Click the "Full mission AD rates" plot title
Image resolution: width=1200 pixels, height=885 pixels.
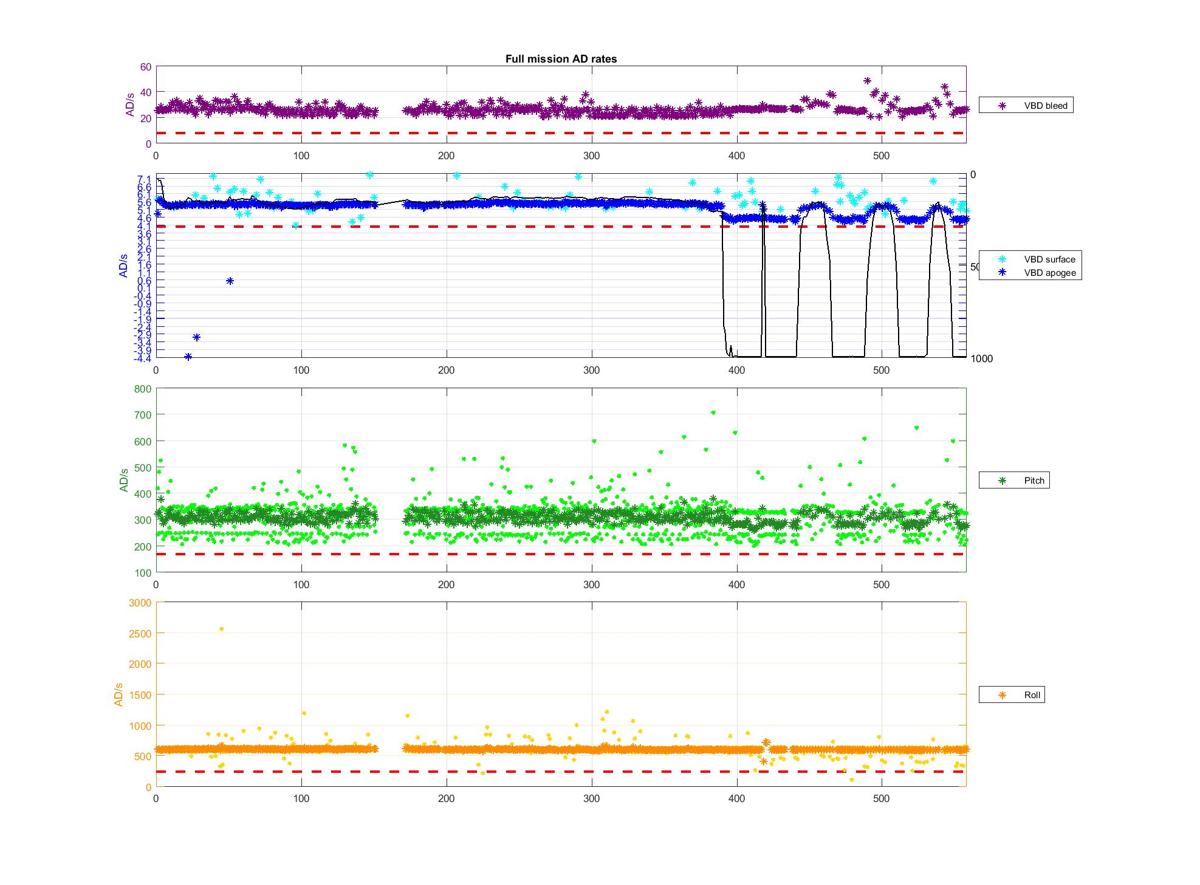pyautogui.click(x=561, y=59)
